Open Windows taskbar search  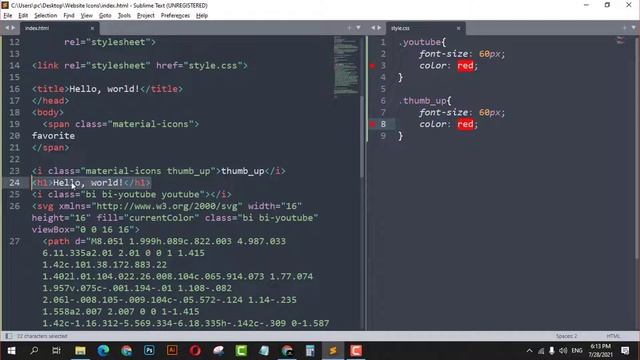(x=34, y=351)
